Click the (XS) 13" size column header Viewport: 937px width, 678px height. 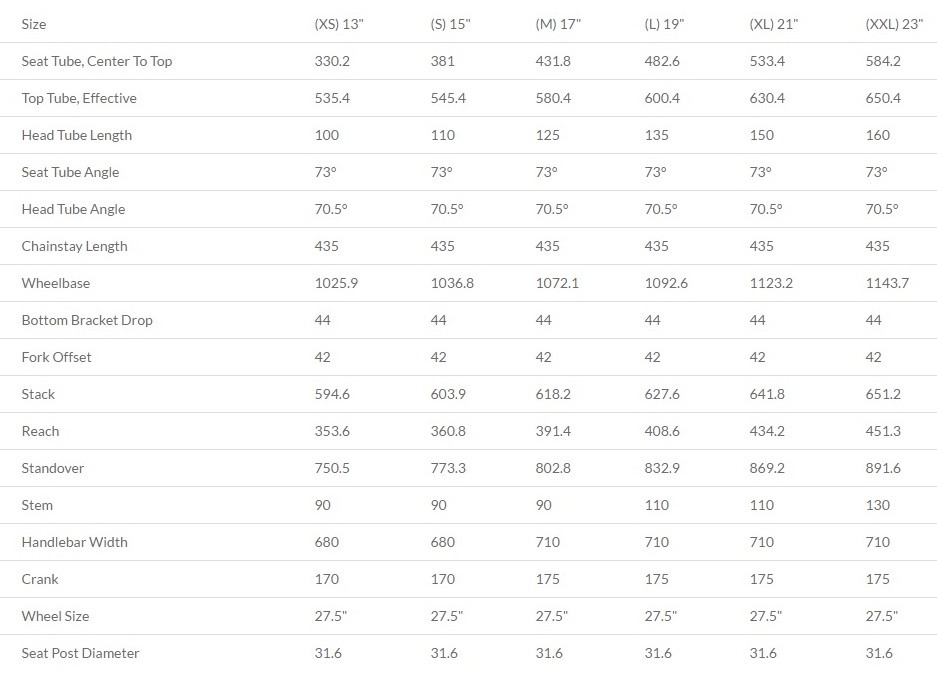(x=339, y=24)
